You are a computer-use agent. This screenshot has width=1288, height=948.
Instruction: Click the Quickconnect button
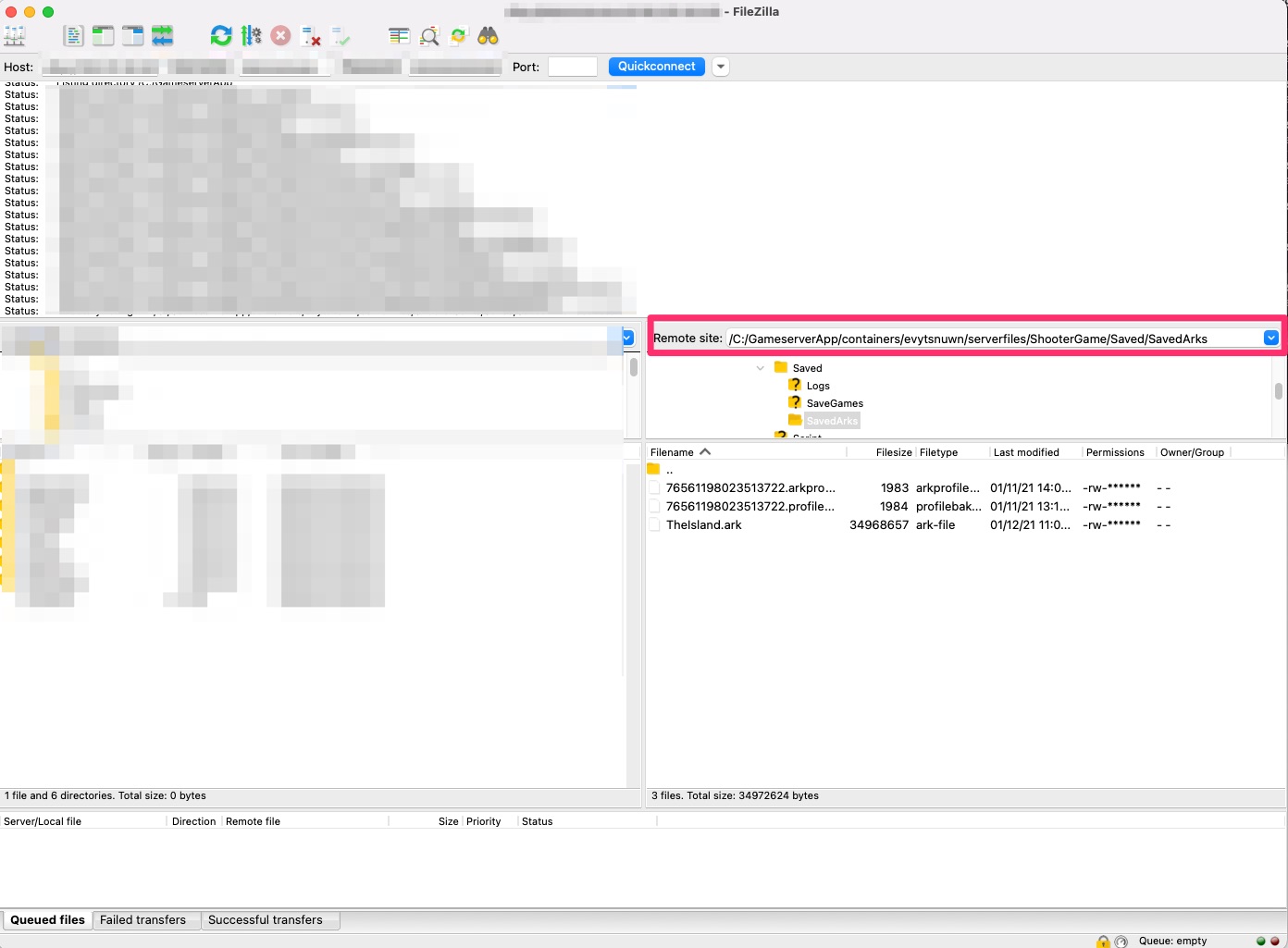point(657,67)
